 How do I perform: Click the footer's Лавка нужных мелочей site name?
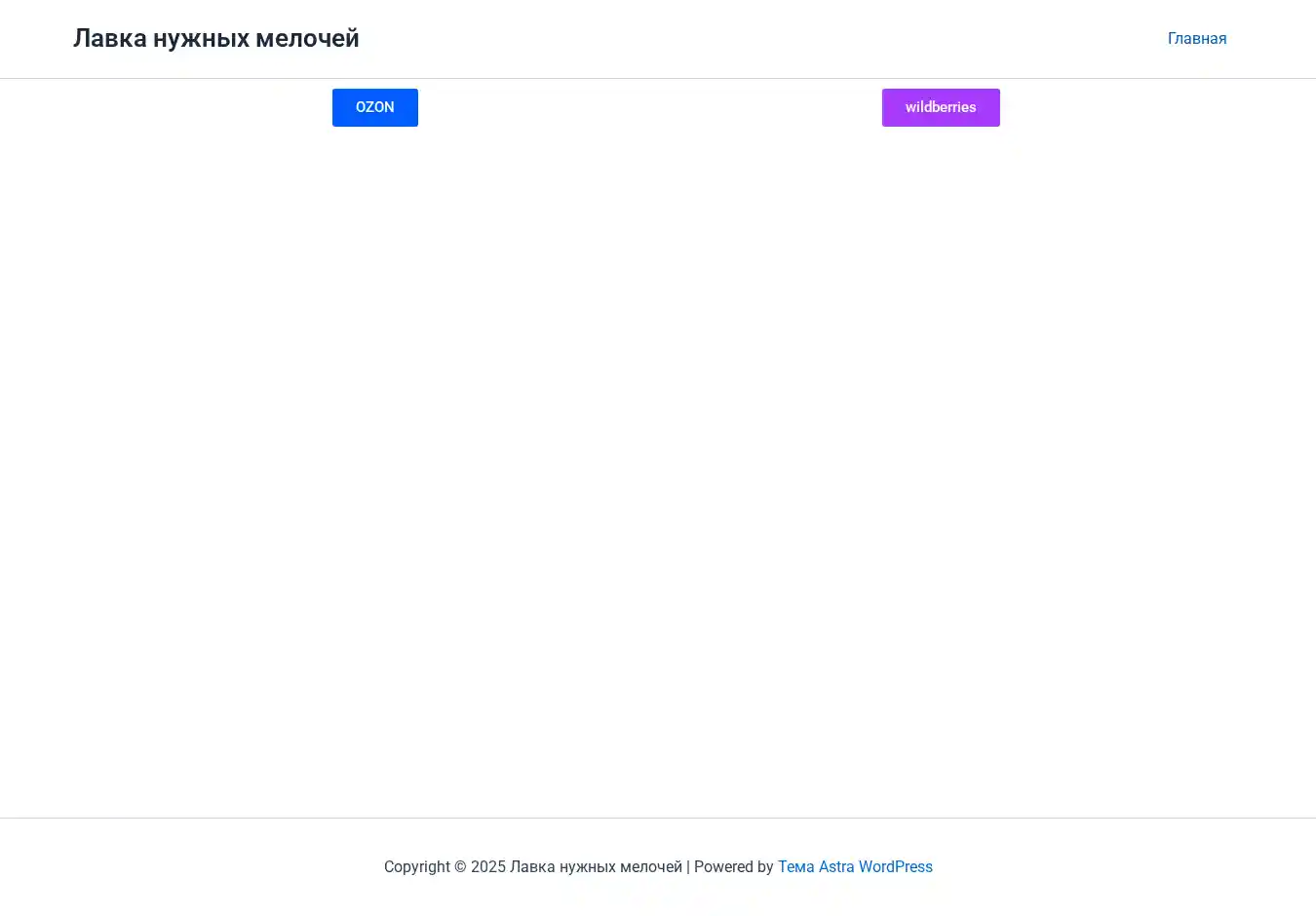point(596,866)
